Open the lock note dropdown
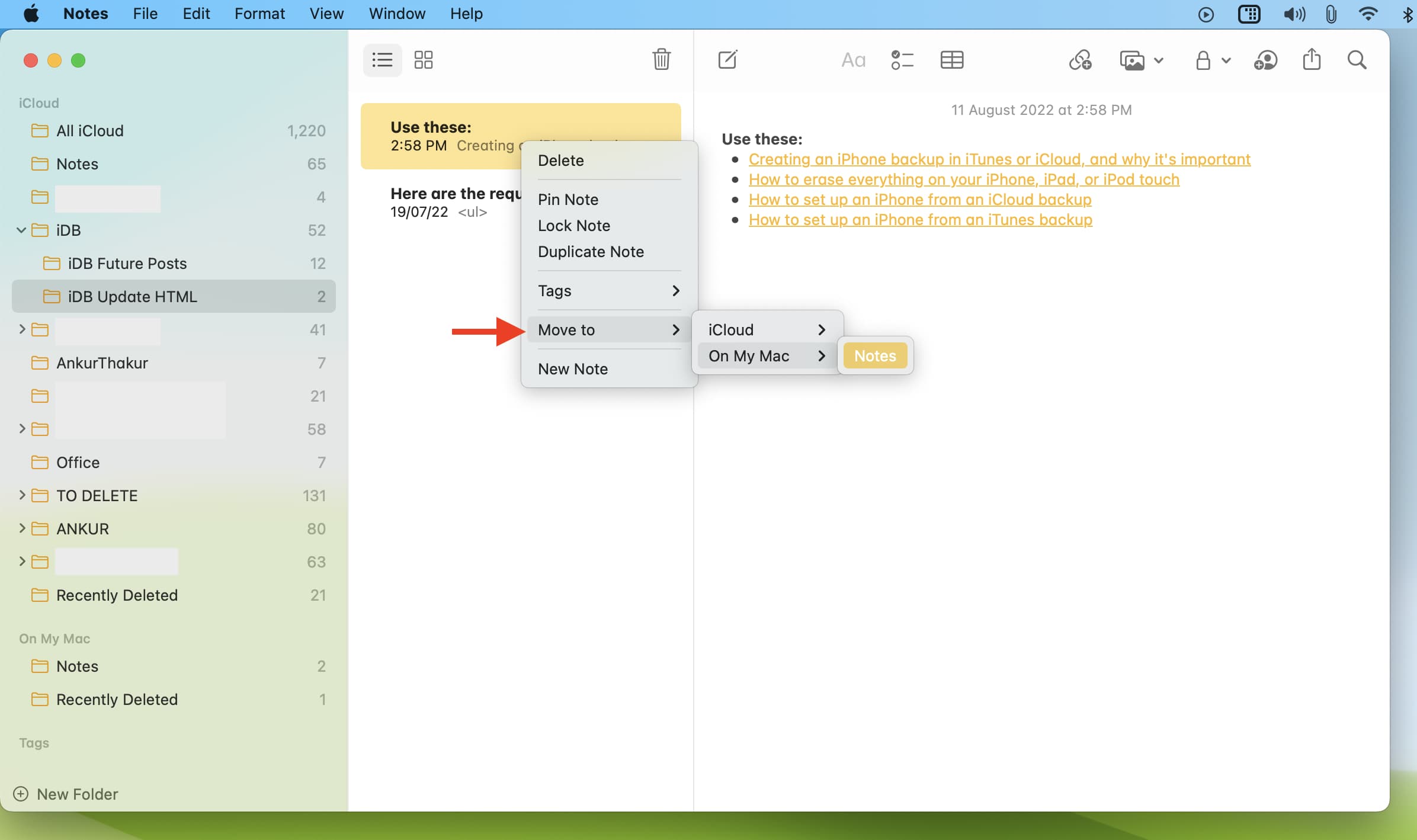The image size is (1417, 840). pyautogui.click(x=1213, y=60)
